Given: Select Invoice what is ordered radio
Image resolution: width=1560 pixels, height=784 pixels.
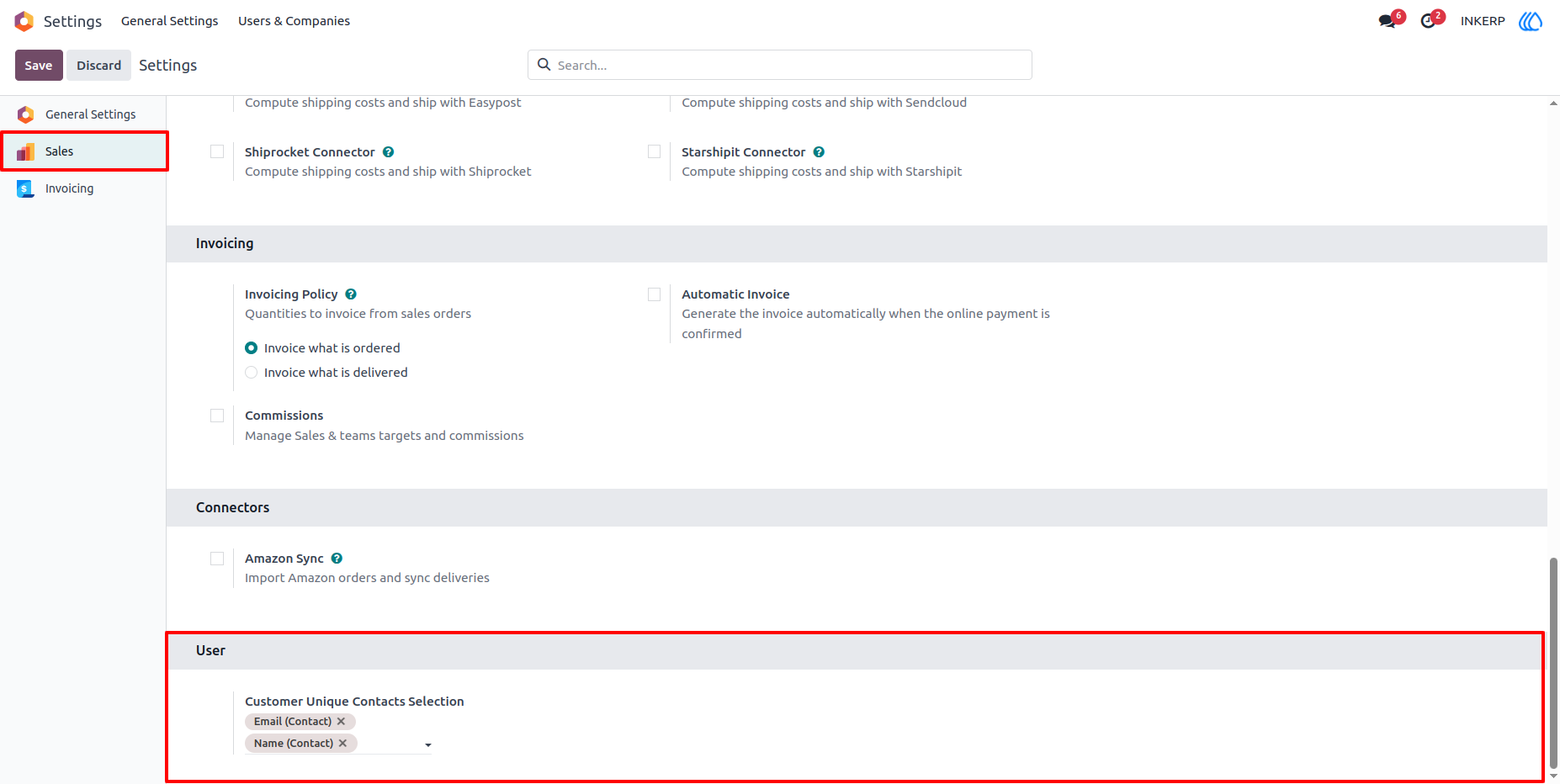Looking at the screenshot, I should [251, 348].
